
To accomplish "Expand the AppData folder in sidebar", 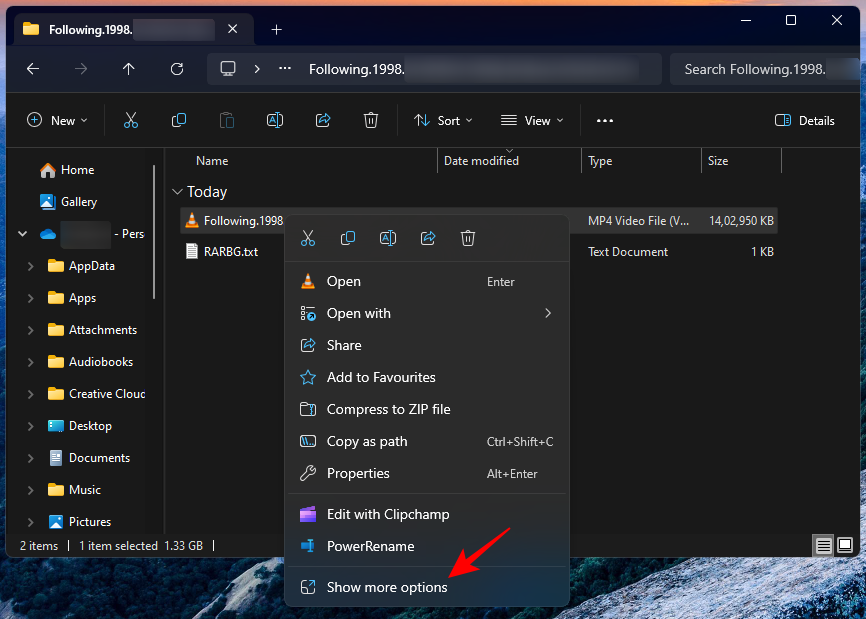I will [31, 266].
